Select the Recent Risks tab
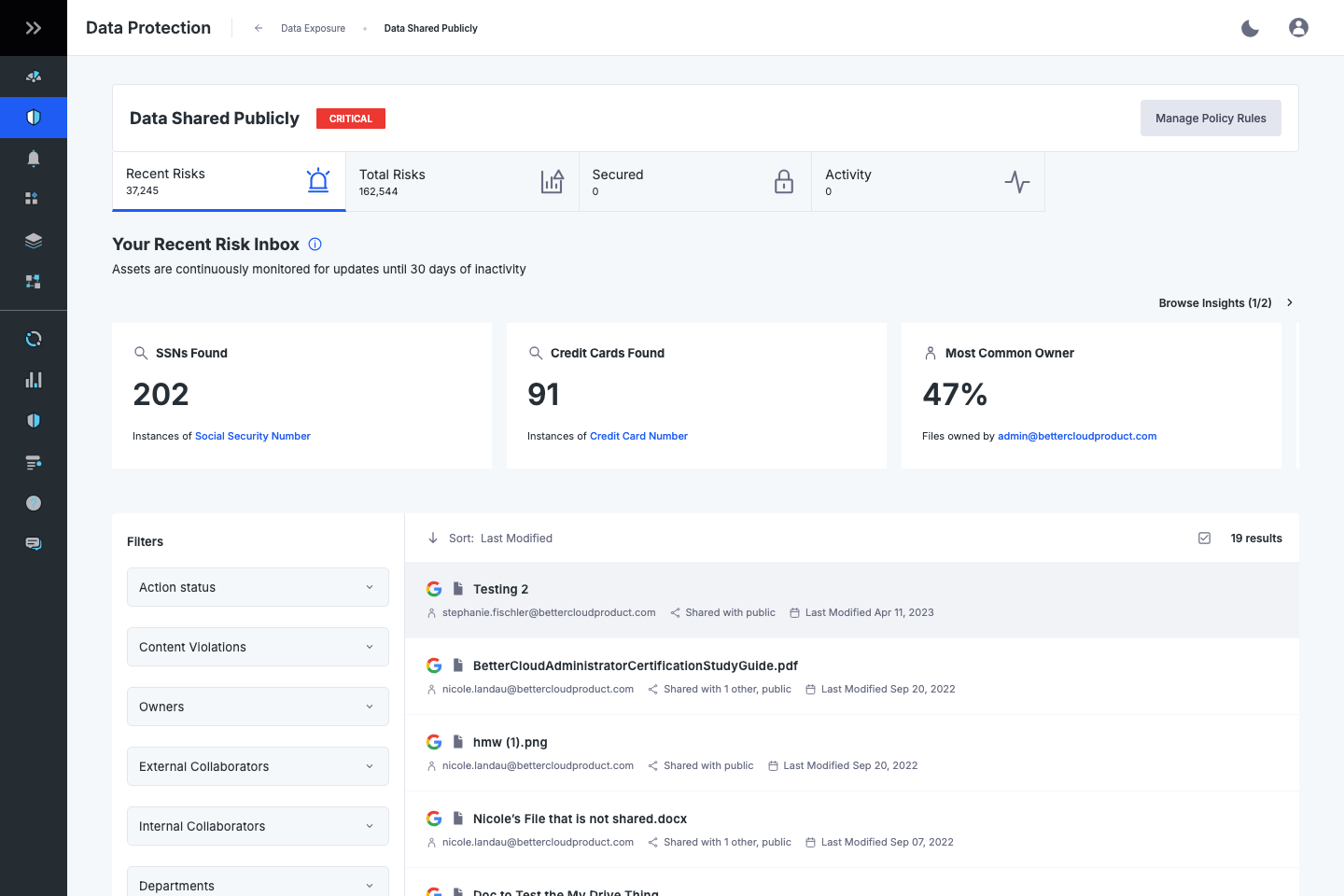The image size is (1344, 896). tap(229, 182)
